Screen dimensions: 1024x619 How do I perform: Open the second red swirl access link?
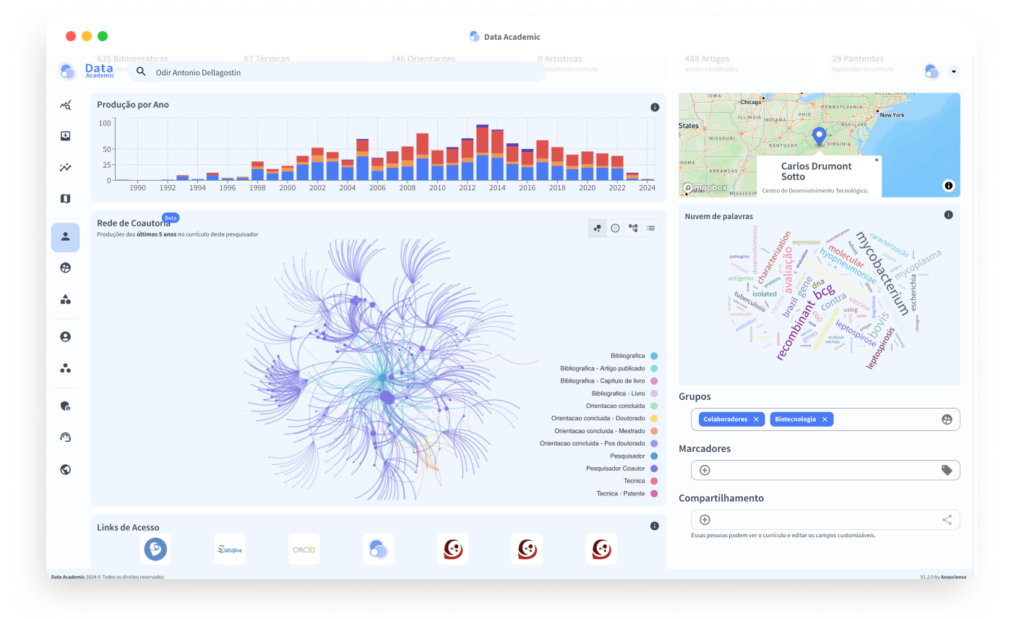(527, 549)
